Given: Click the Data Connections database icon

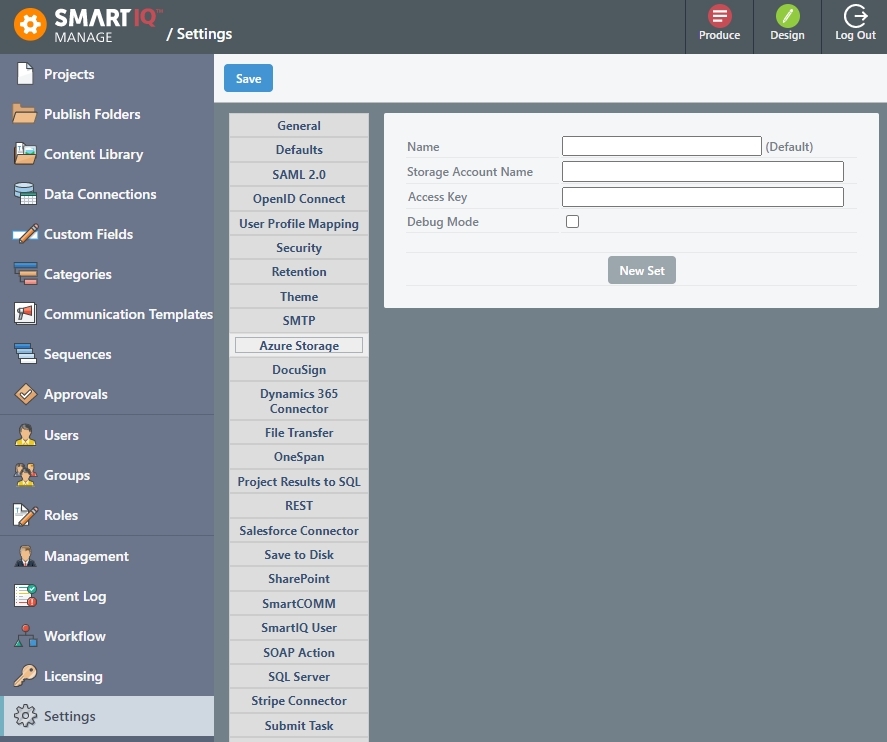Looking at the screenshot, I should 25,193.
